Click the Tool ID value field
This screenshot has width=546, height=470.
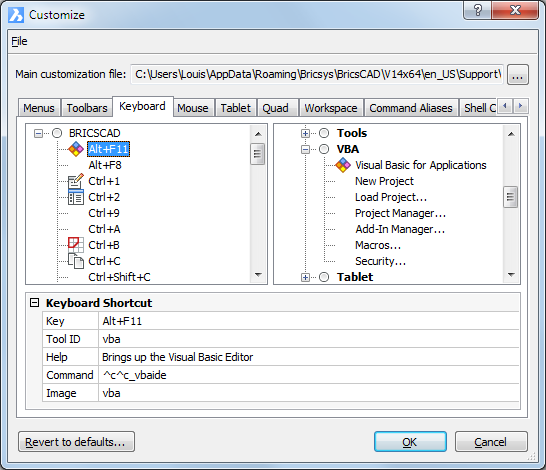point(309,339)
